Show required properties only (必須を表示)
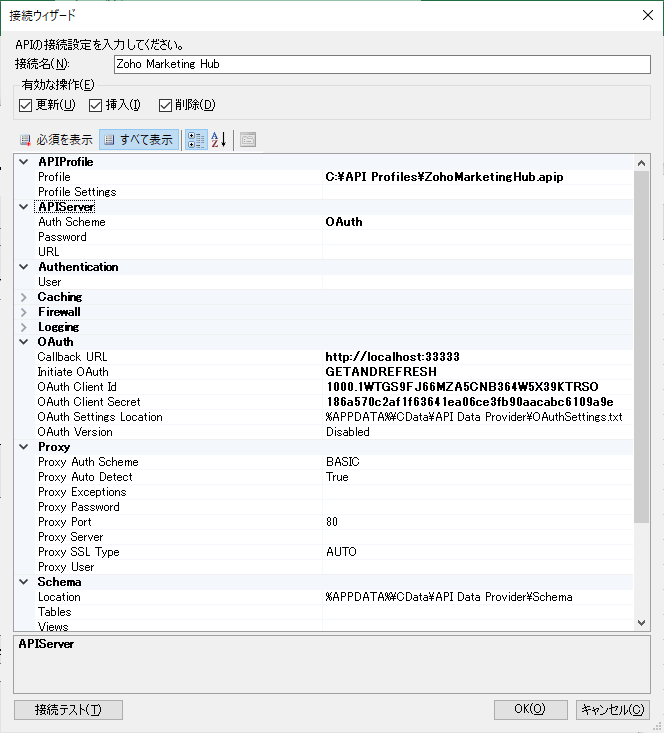 point(56,140)
